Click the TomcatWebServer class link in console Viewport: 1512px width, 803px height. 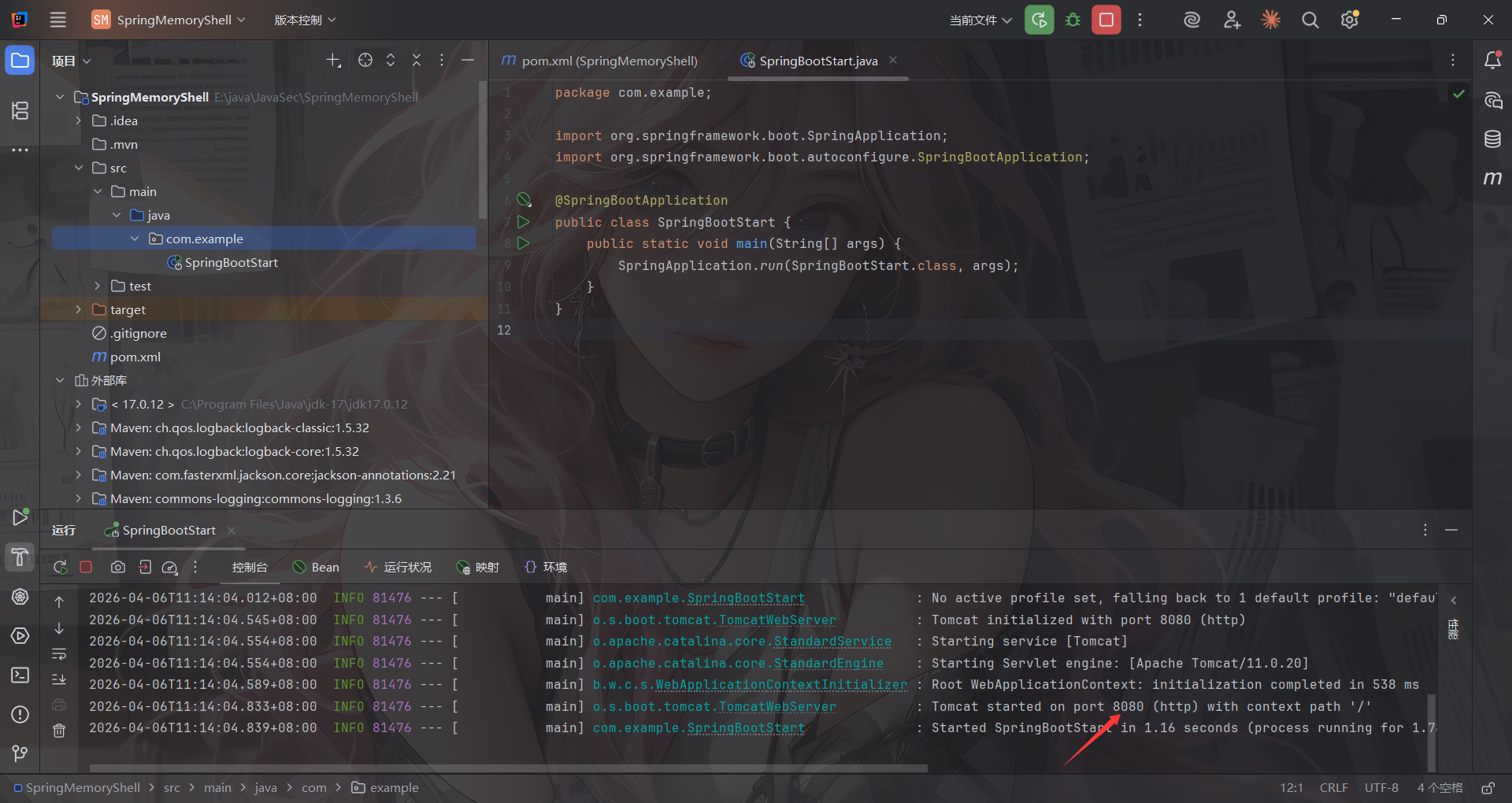click(x=776, y=620)
